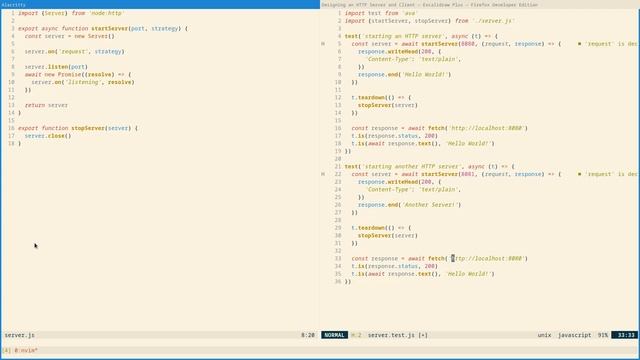Click the NORMAL mode indicator in statusline
The image size is (640, 360).
pos(334,335)
